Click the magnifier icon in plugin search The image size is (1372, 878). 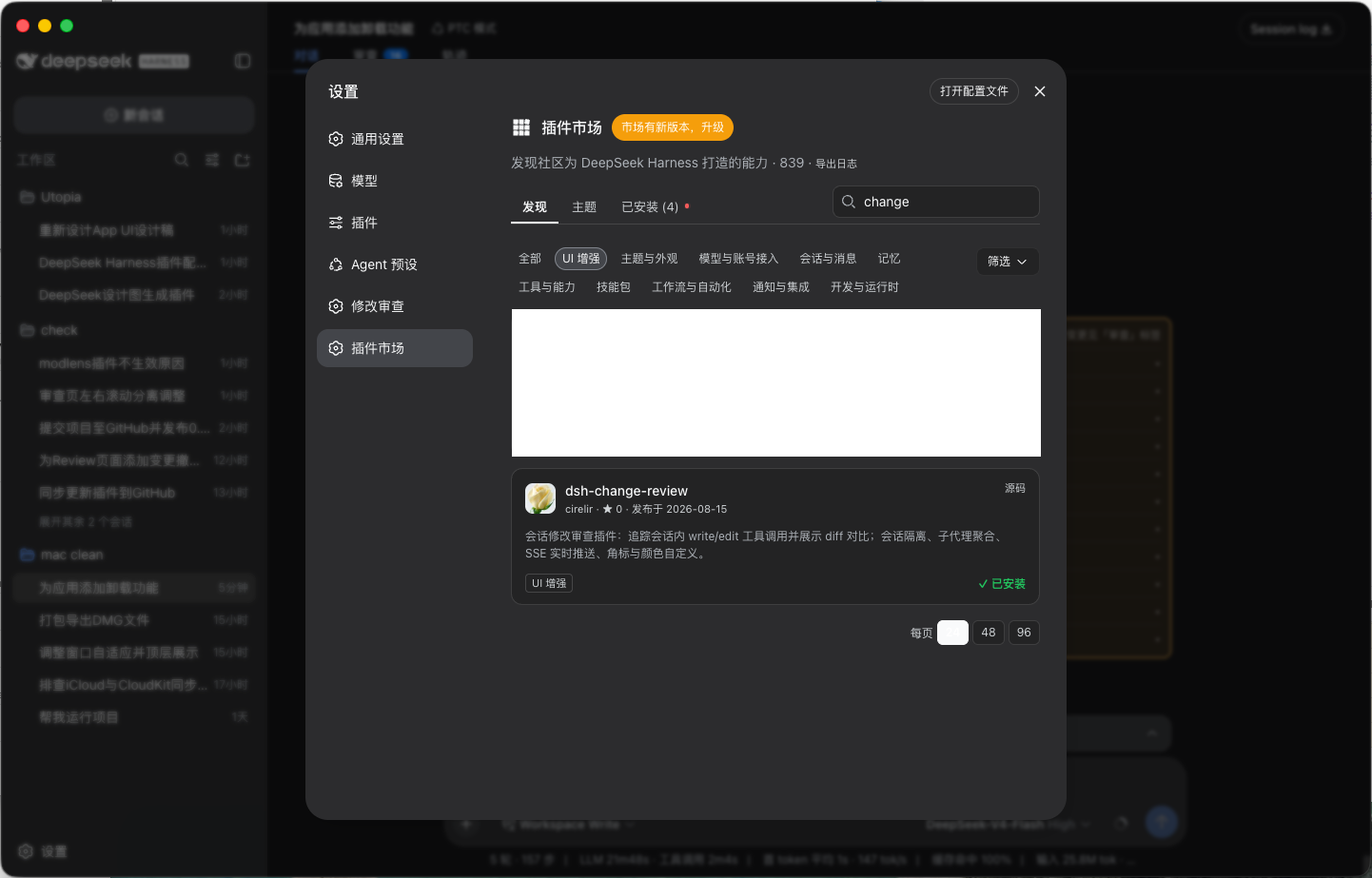pos(849,202)
